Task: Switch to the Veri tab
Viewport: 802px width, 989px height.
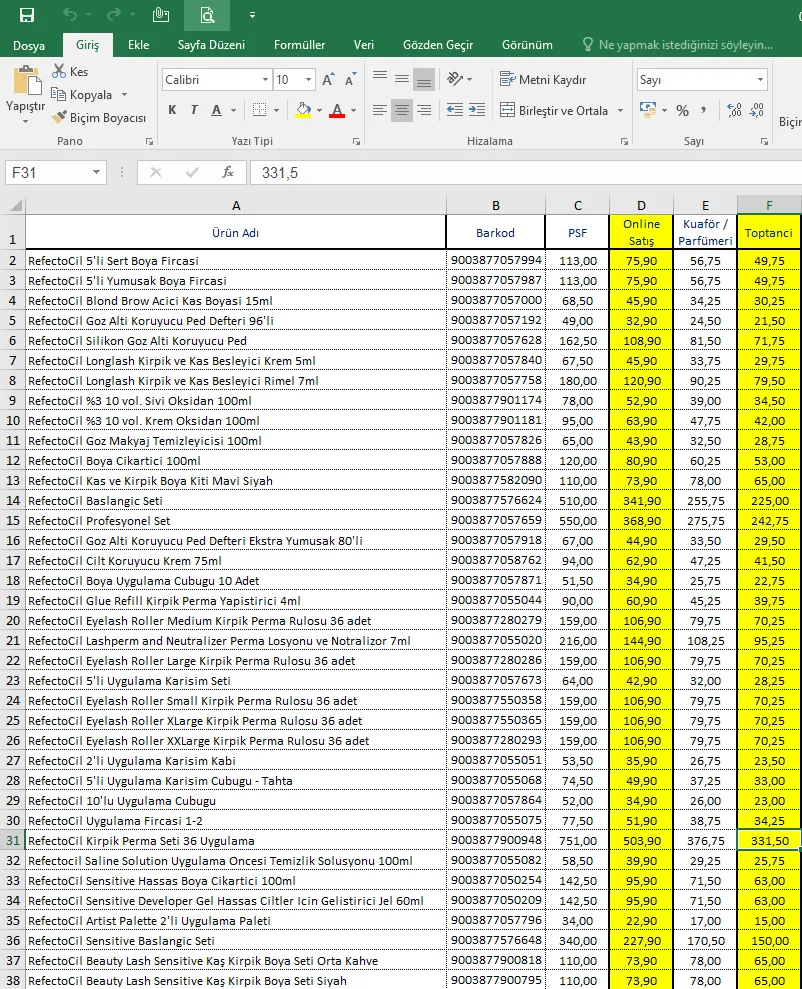Action: [364, 45]
